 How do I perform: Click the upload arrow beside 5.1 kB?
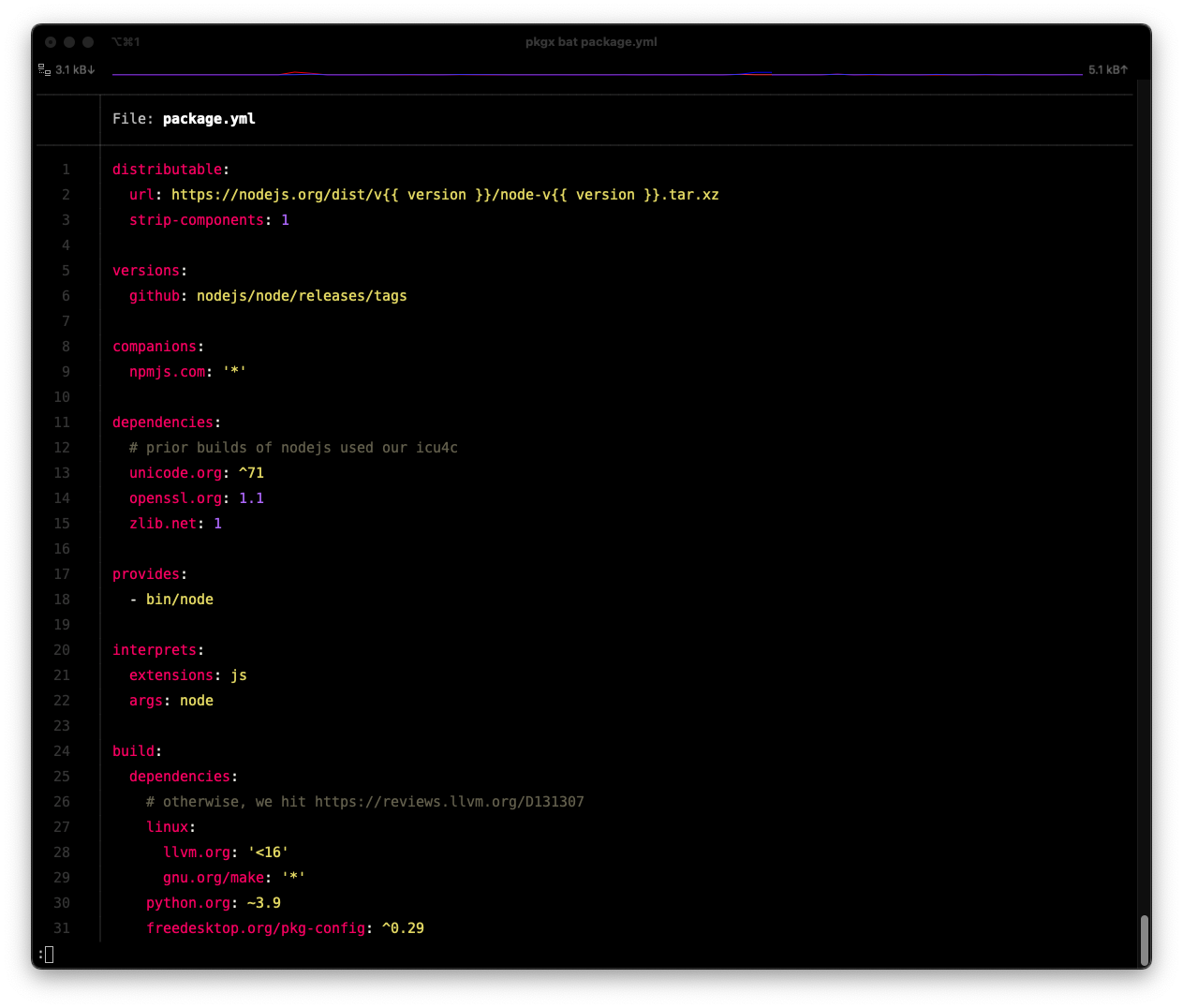click(1123, 68)
